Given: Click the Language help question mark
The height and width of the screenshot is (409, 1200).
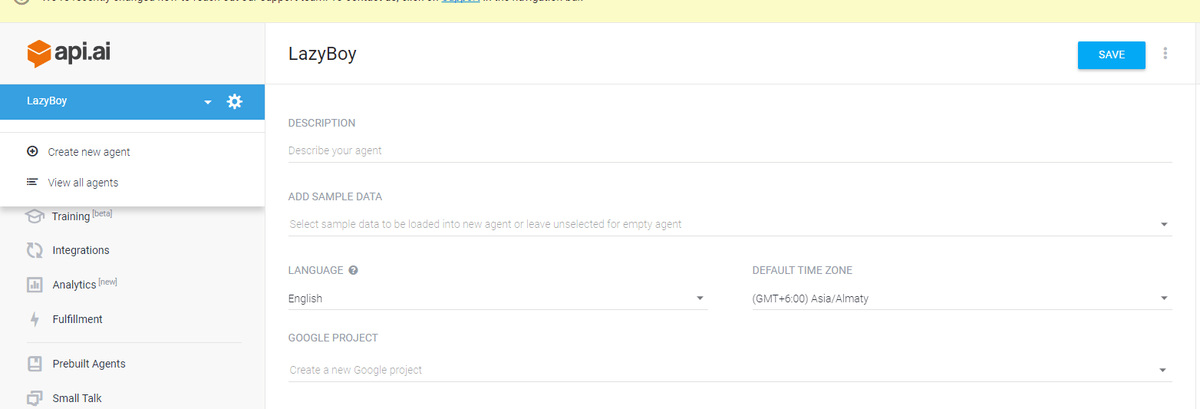Looking at the screenshot, I should (x=354, y=270).
